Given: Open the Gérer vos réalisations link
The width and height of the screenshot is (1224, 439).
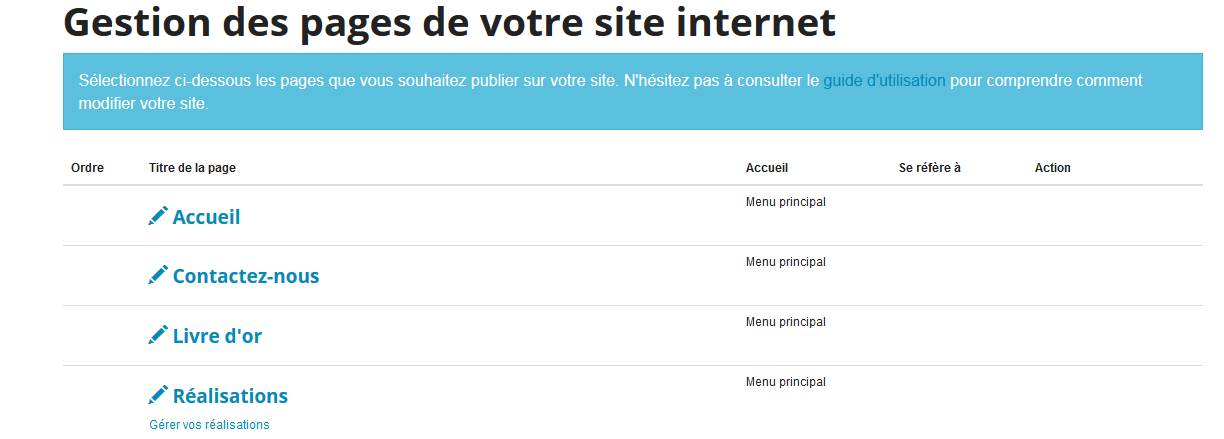Looking at the screenshot, I should coord(209,425).
